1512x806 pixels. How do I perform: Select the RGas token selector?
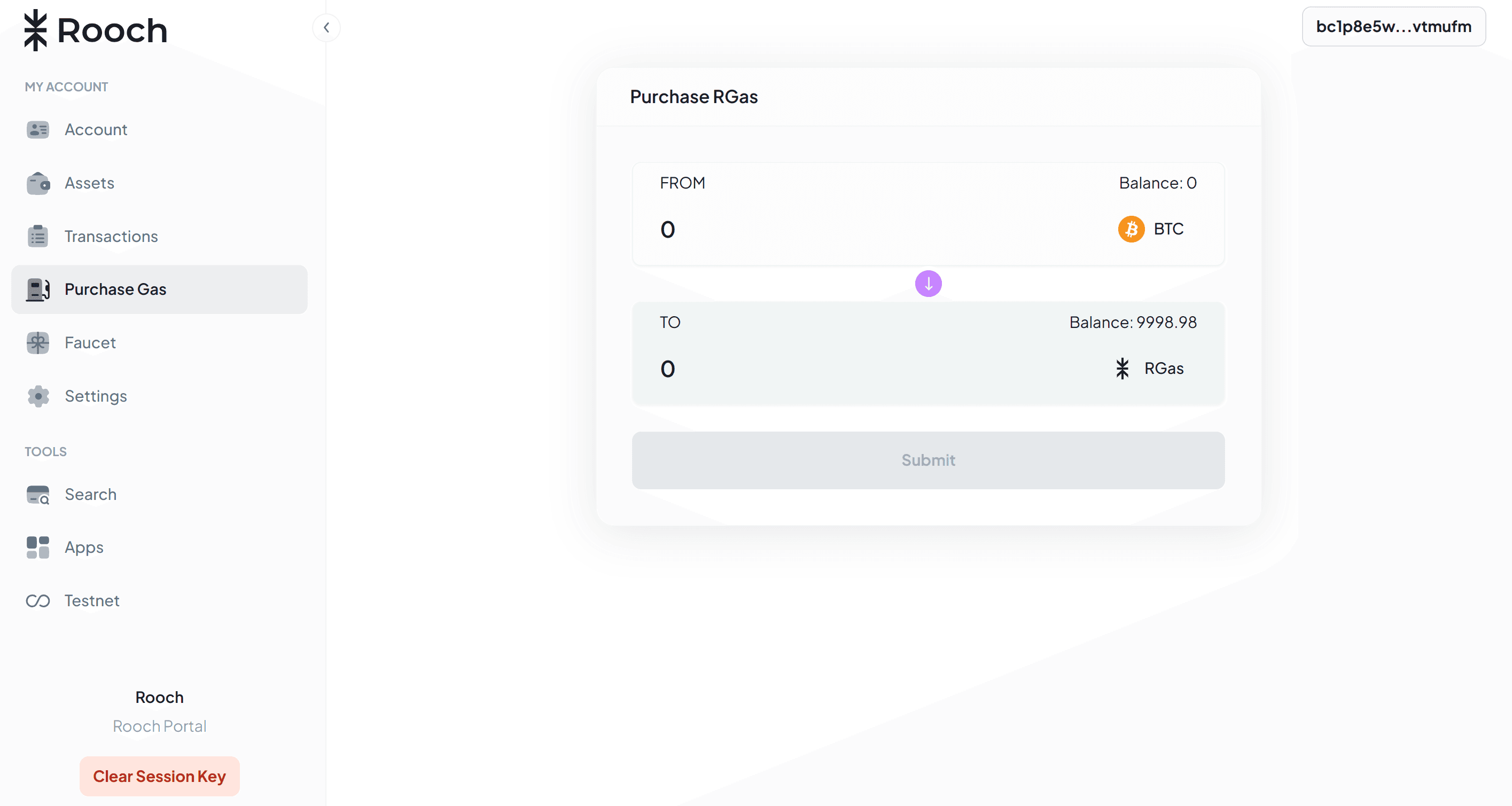coord(1149,369)
